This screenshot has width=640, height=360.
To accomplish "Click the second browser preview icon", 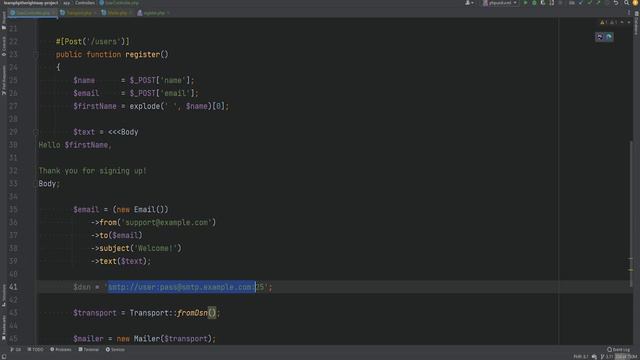I will tap(609, 37).
